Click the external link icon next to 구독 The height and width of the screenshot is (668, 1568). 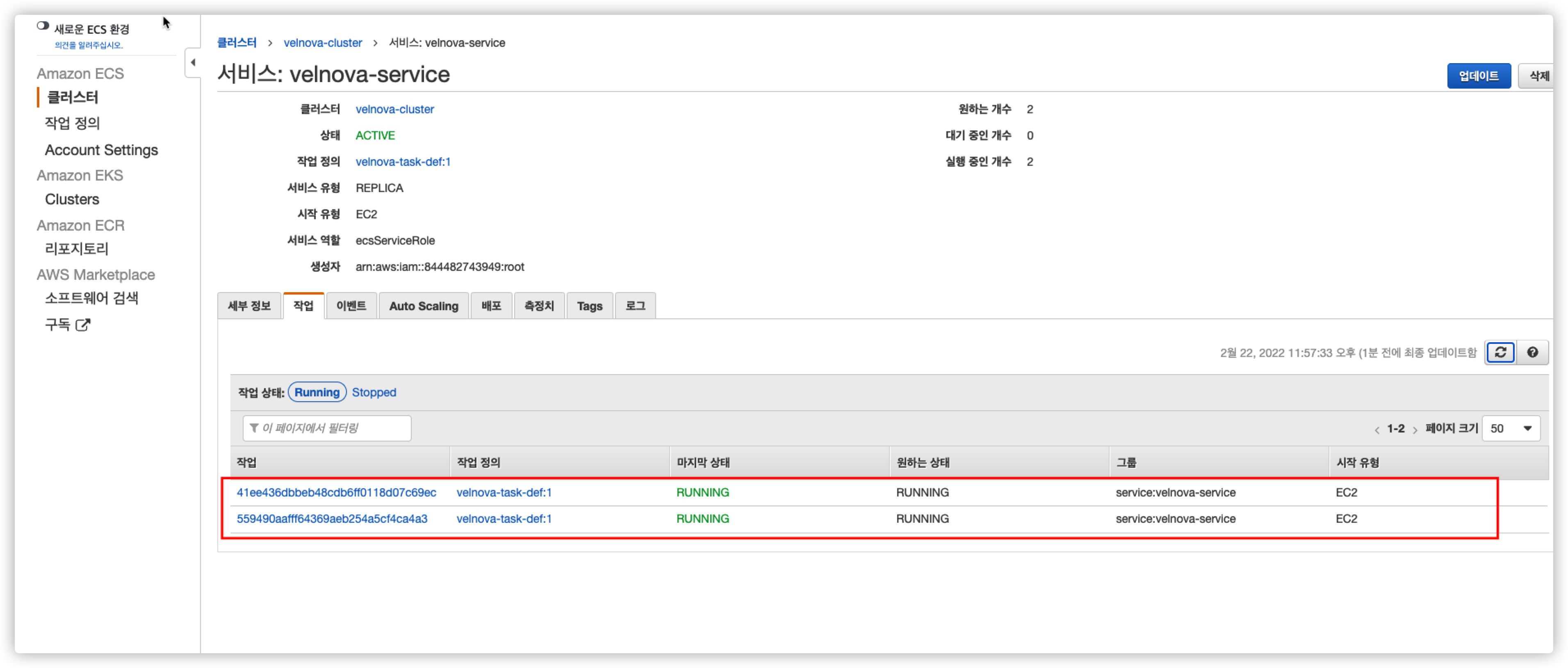pyautogui.click(x=83, y=325)
